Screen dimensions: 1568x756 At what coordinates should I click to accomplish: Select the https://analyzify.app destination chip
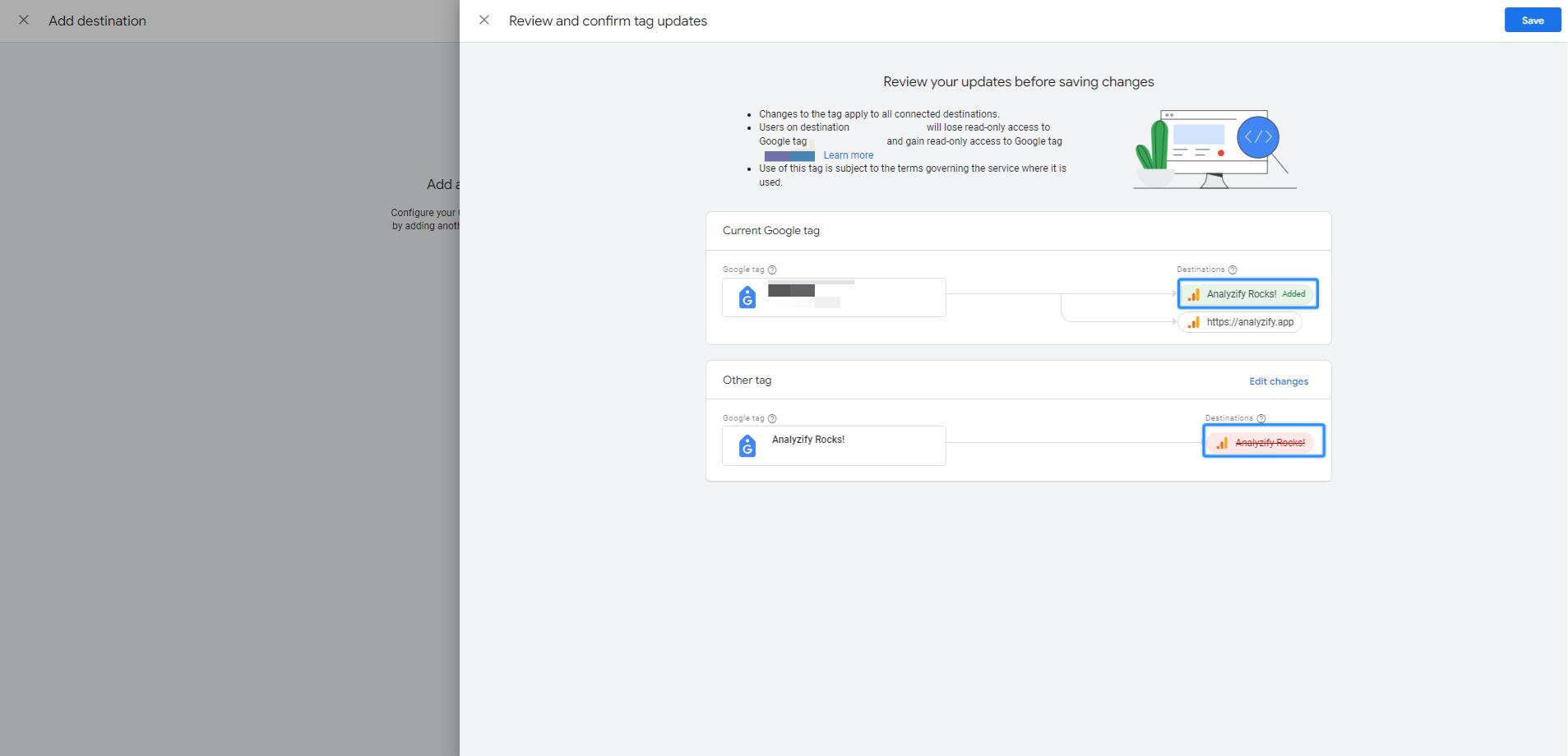(x=1240, y=322)
